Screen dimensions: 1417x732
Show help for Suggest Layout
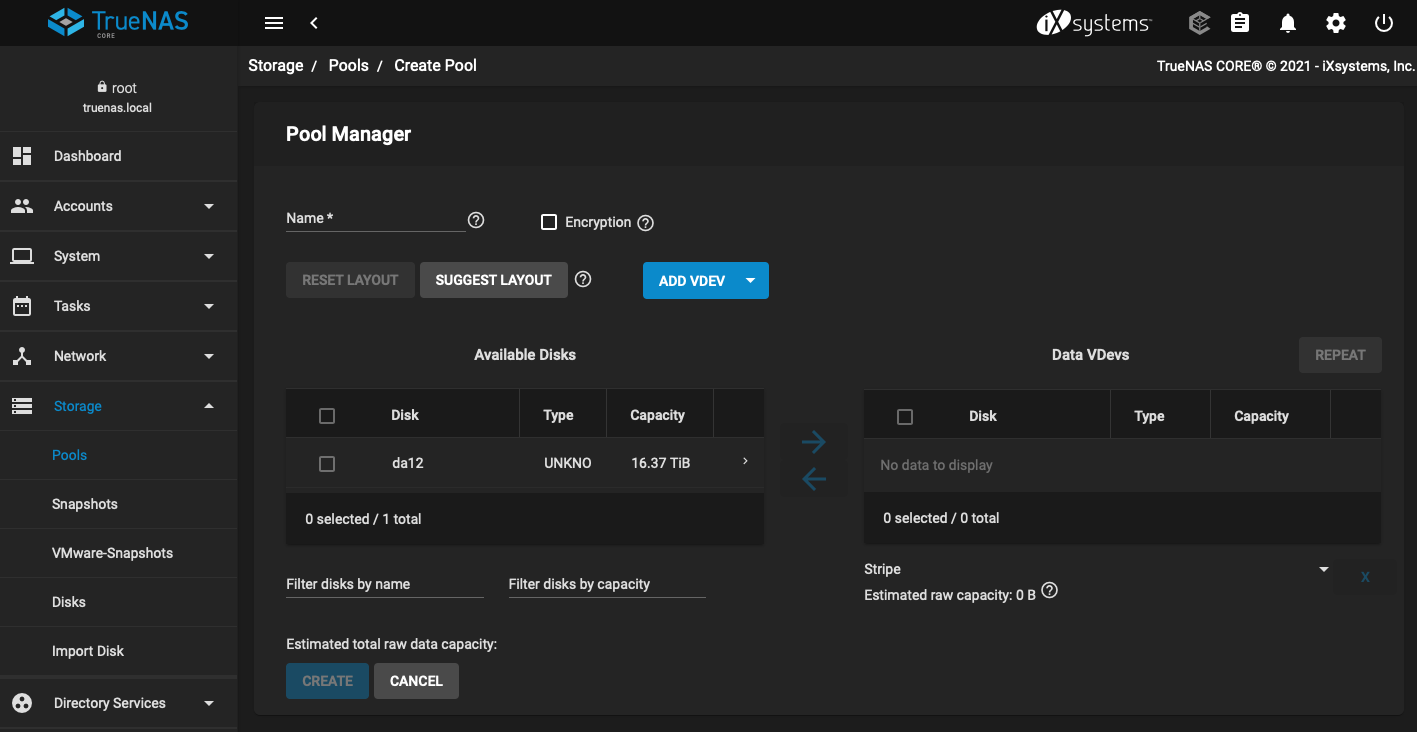[583, 280]
